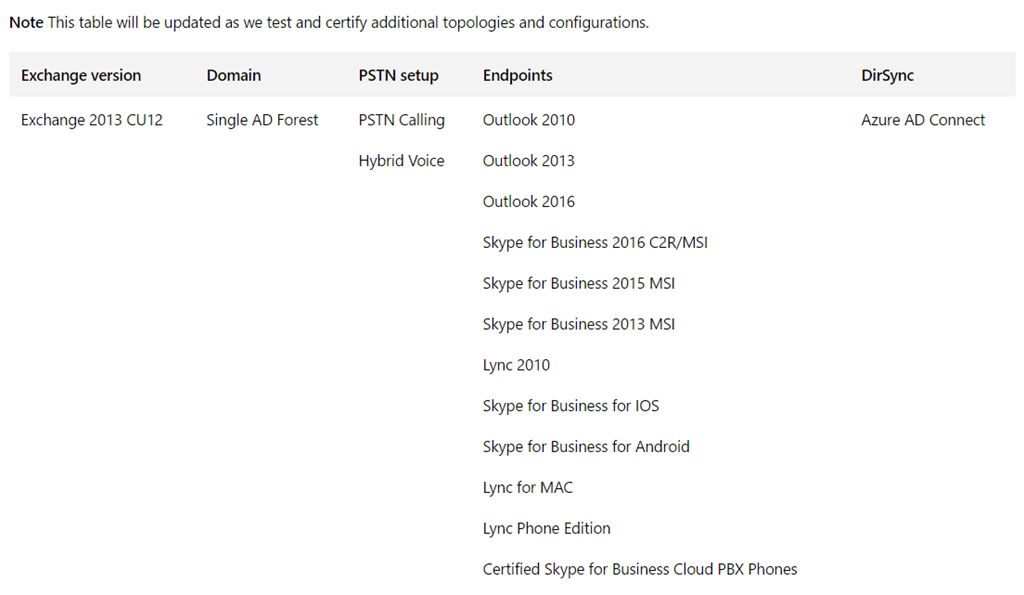Click the PSTN setup column header

(398, 75)
